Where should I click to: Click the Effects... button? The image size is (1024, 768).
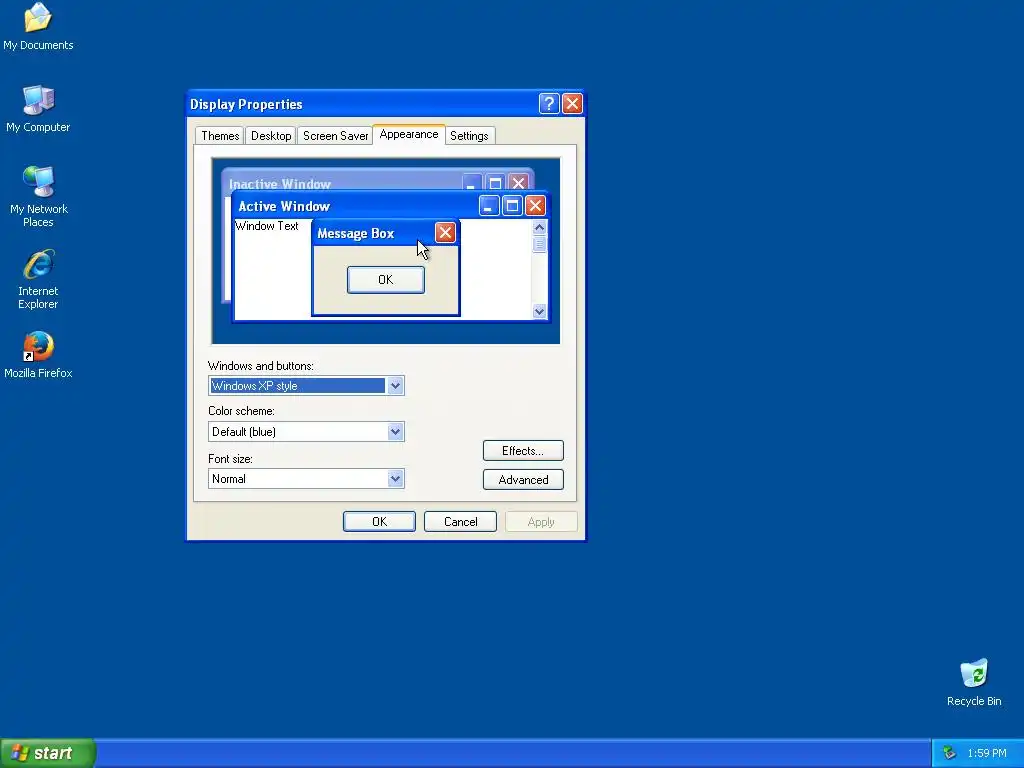[523, 451]
